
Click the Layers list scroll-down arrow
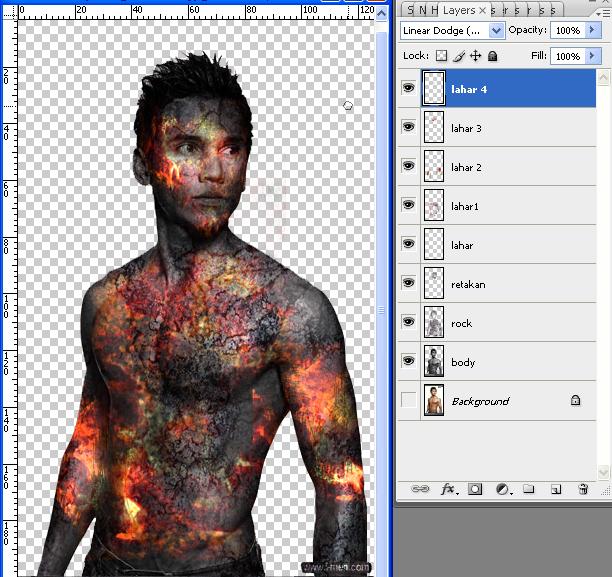click(603, 472)
